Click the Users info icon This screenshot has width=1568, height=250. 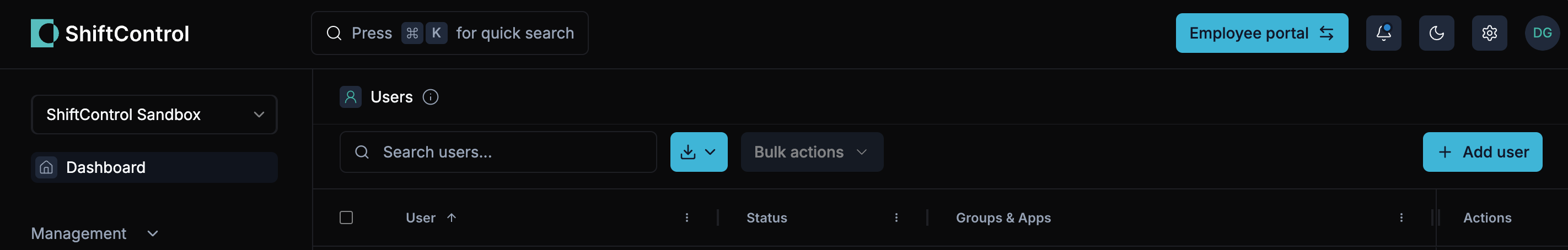click(x=431, y=97)
